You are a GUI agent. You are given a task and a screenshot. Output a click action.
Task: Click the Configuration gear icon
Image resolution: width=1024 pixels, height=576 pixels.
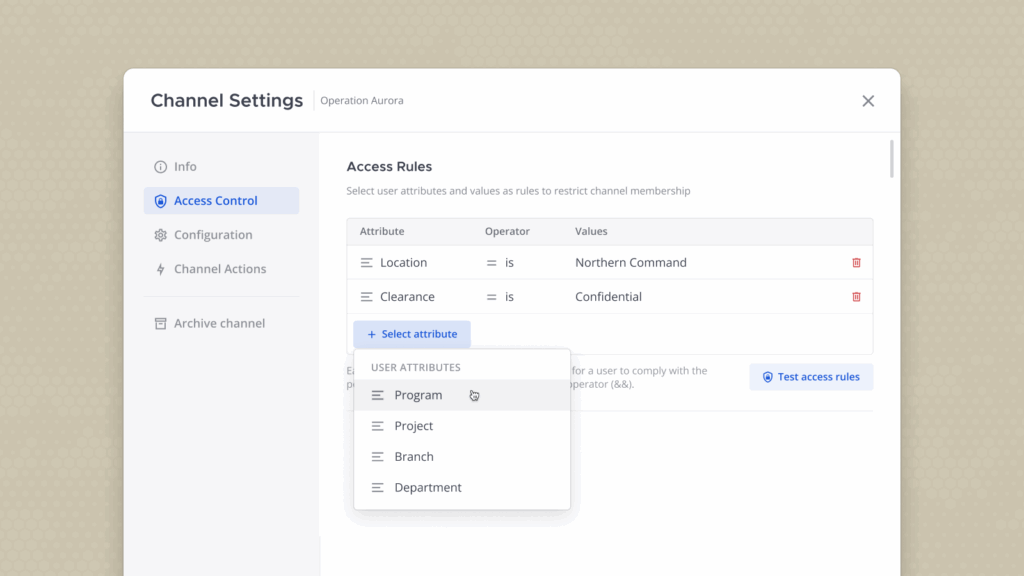[x=160, y=235]
